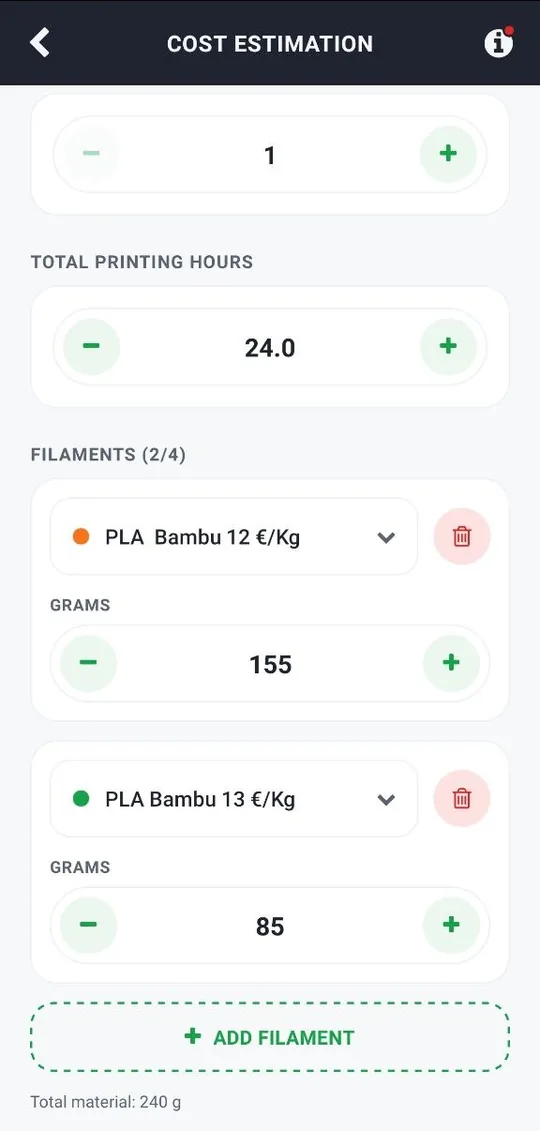Add grams to the 155 g filament
The width and height of the screenshot is (540, 1131).
[x=451, y=663]
